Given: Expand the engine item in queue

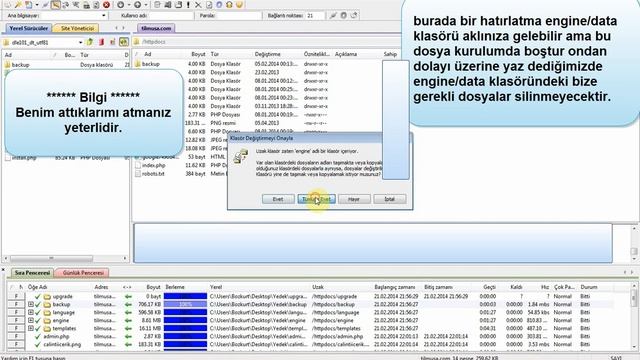Looking at the screenshot, I should [31, 320].
